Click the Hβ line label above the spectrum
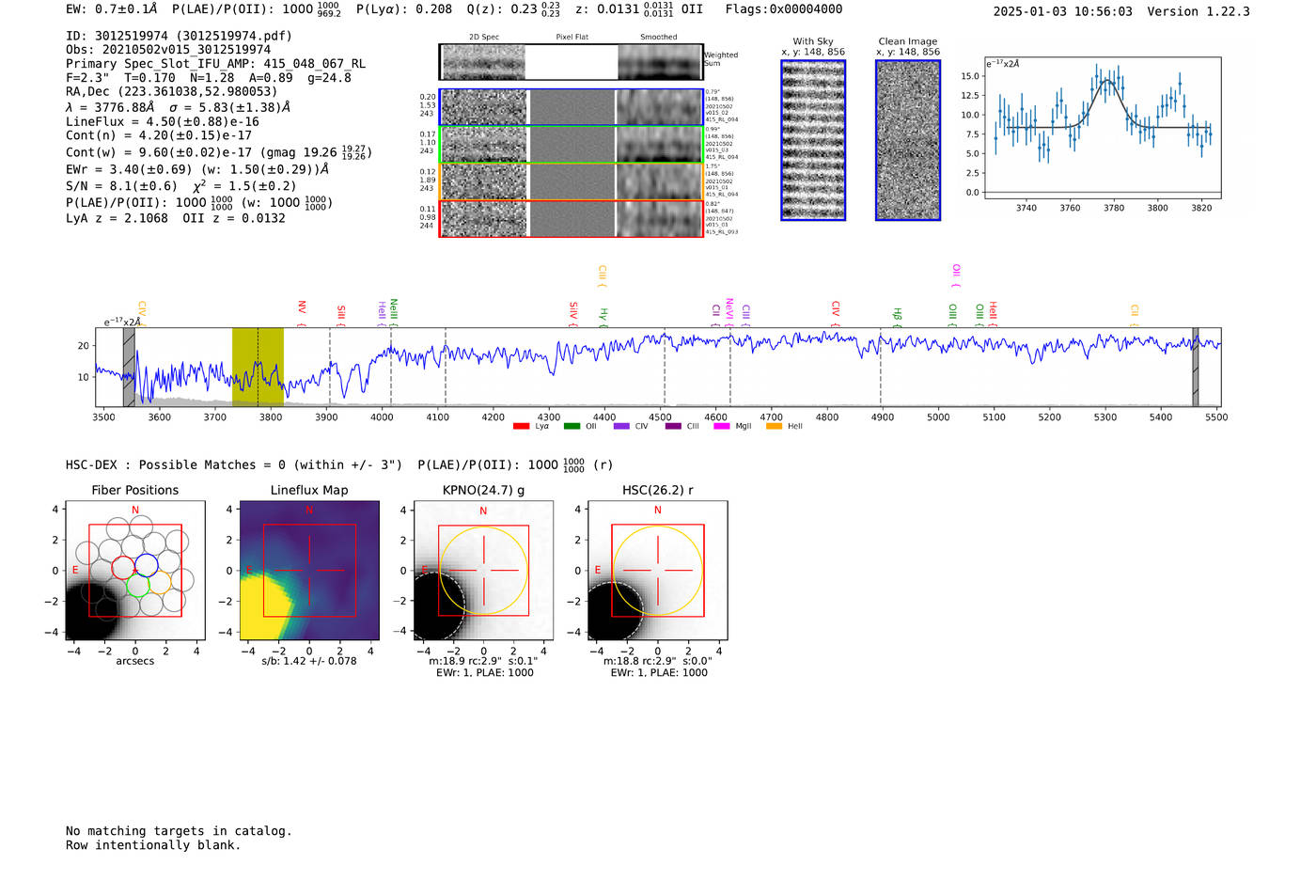The width and height of the screenshot is (1316, 896). (897, 316)
